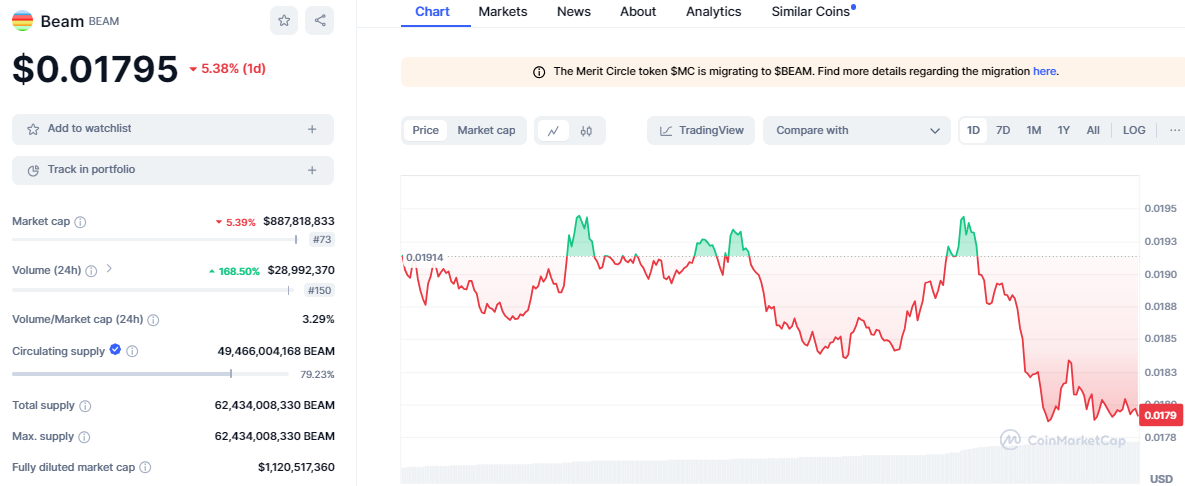Click plus icon on Add to watchlist
The image size is (1185, 486).
click(312, 129)
